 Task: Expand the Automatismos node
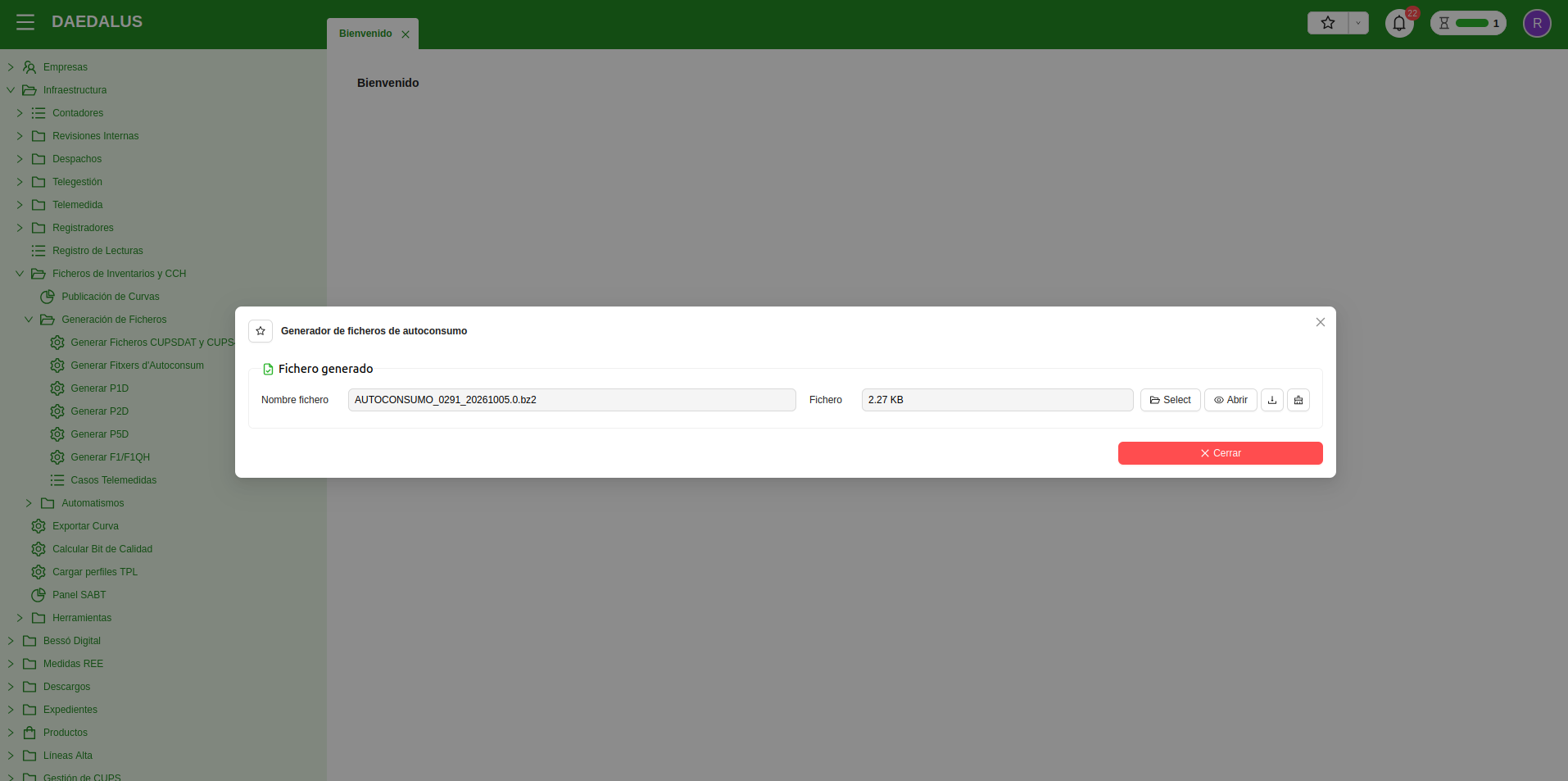[x=29, y=503]
